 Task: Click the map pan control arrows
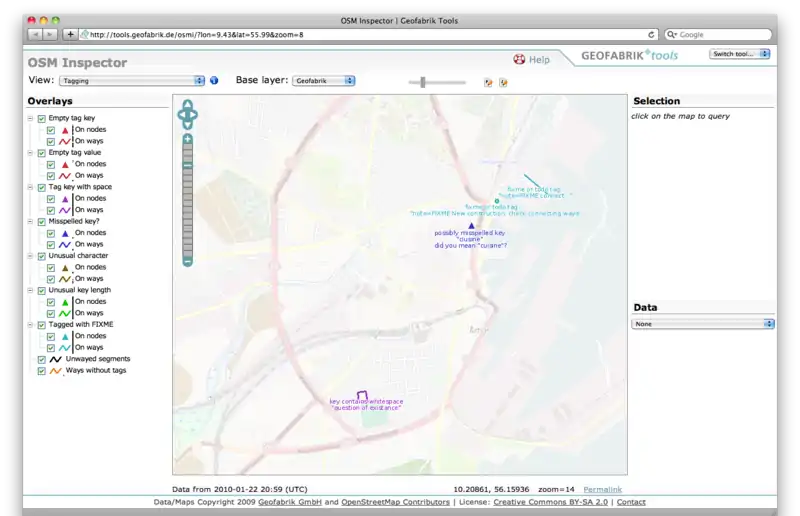pos(187,115)
